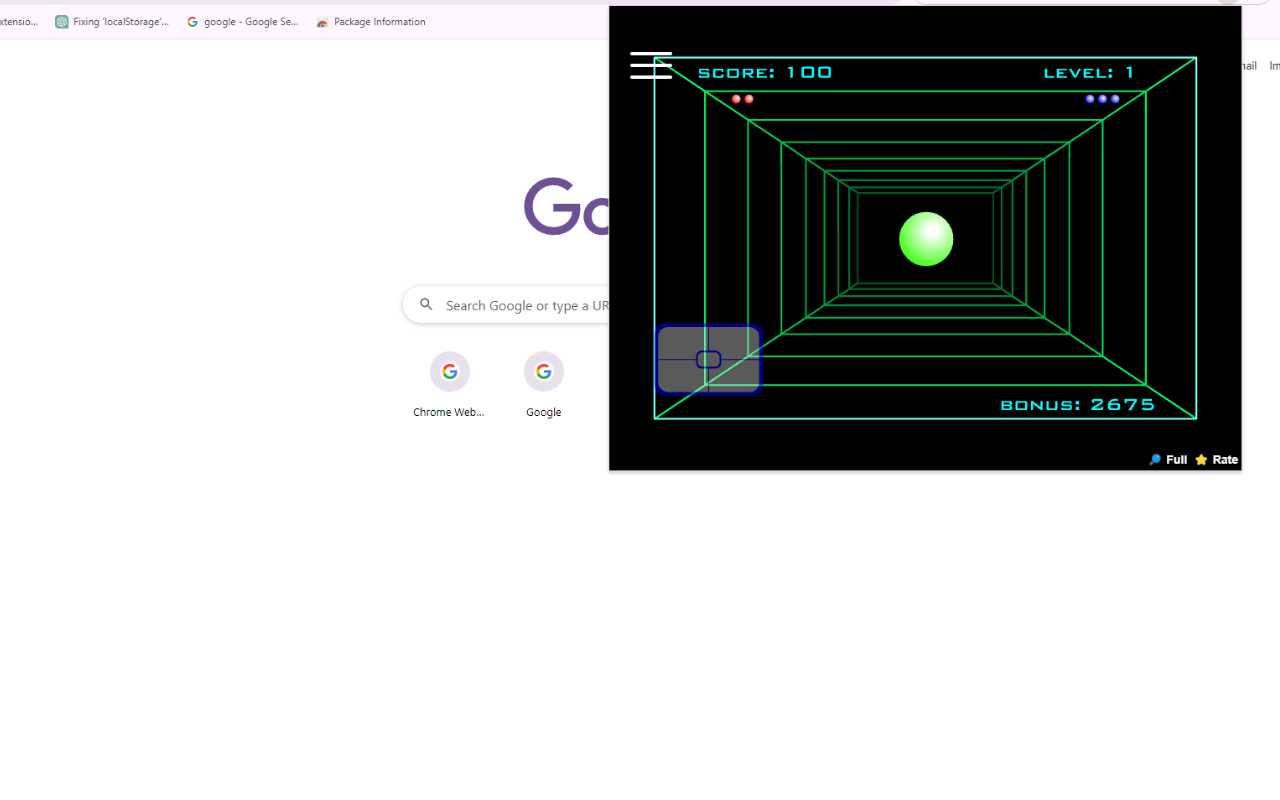1280x800 pixels.
Task: Click the magnifier icon in the search box
Action: (x=426, y=305)
